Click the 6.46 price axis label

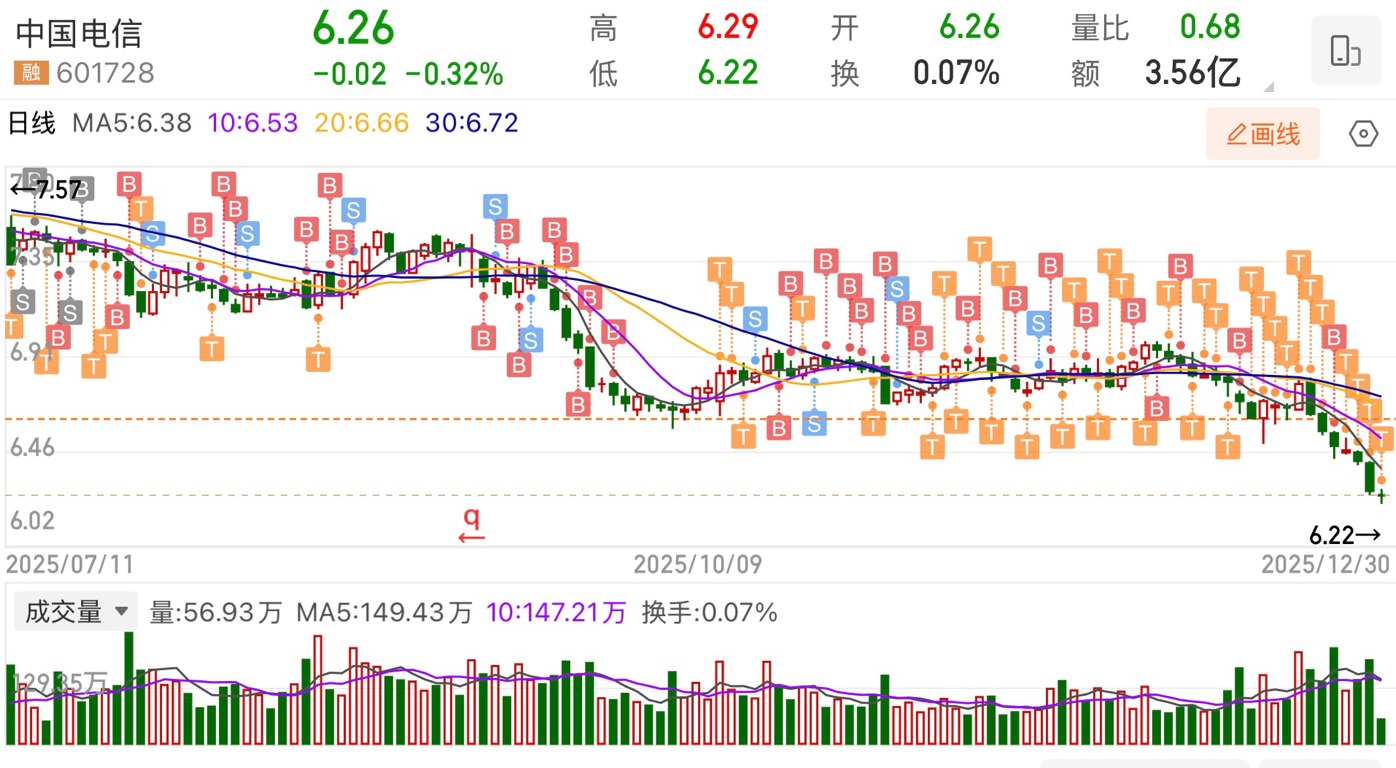33,449
